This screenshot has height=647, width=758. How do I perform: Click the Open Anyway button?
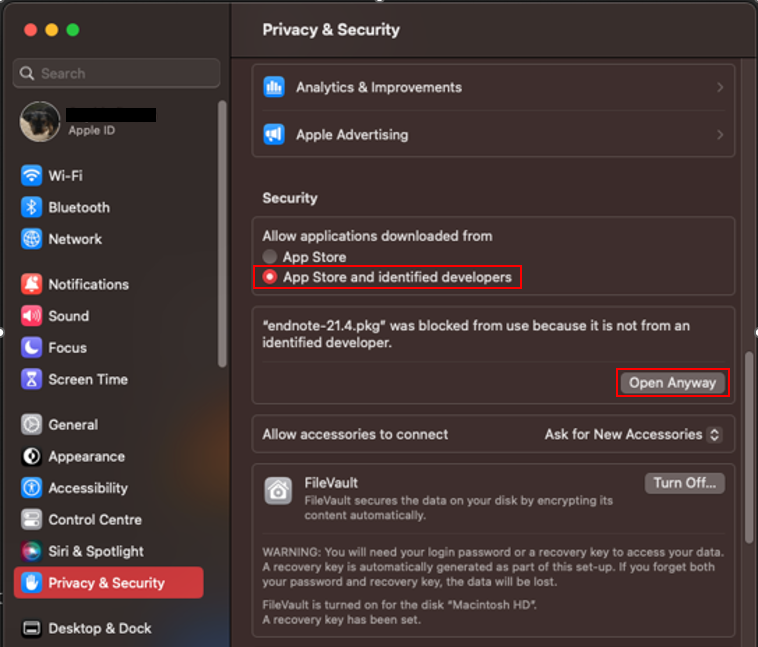click(672, 383)
